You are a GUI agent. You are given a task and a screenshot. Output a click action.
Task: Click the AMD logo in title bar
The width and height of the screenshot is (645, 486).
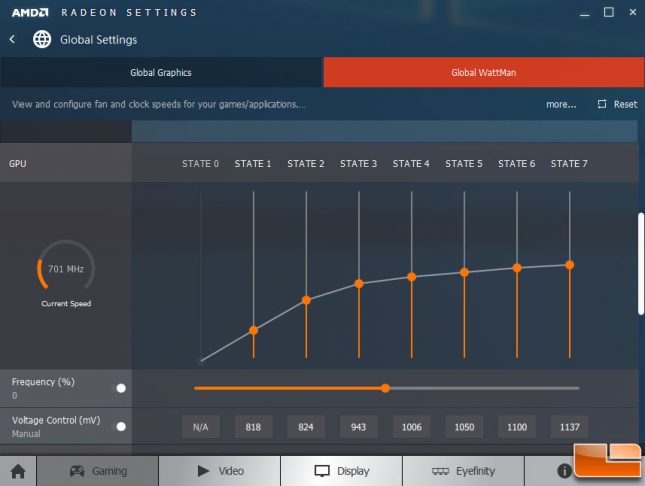[x=30, y=13]
